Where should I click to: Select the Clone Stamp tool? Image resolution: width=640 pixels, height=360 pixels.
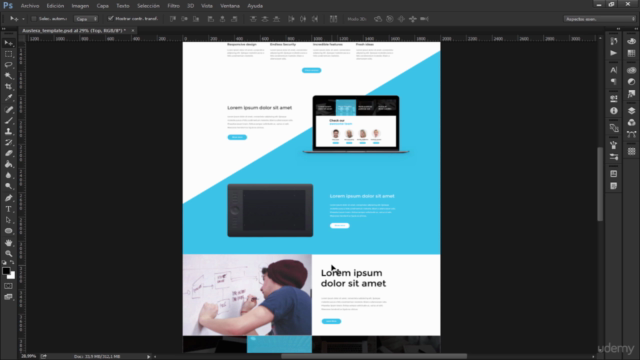(x=8, y=131)
